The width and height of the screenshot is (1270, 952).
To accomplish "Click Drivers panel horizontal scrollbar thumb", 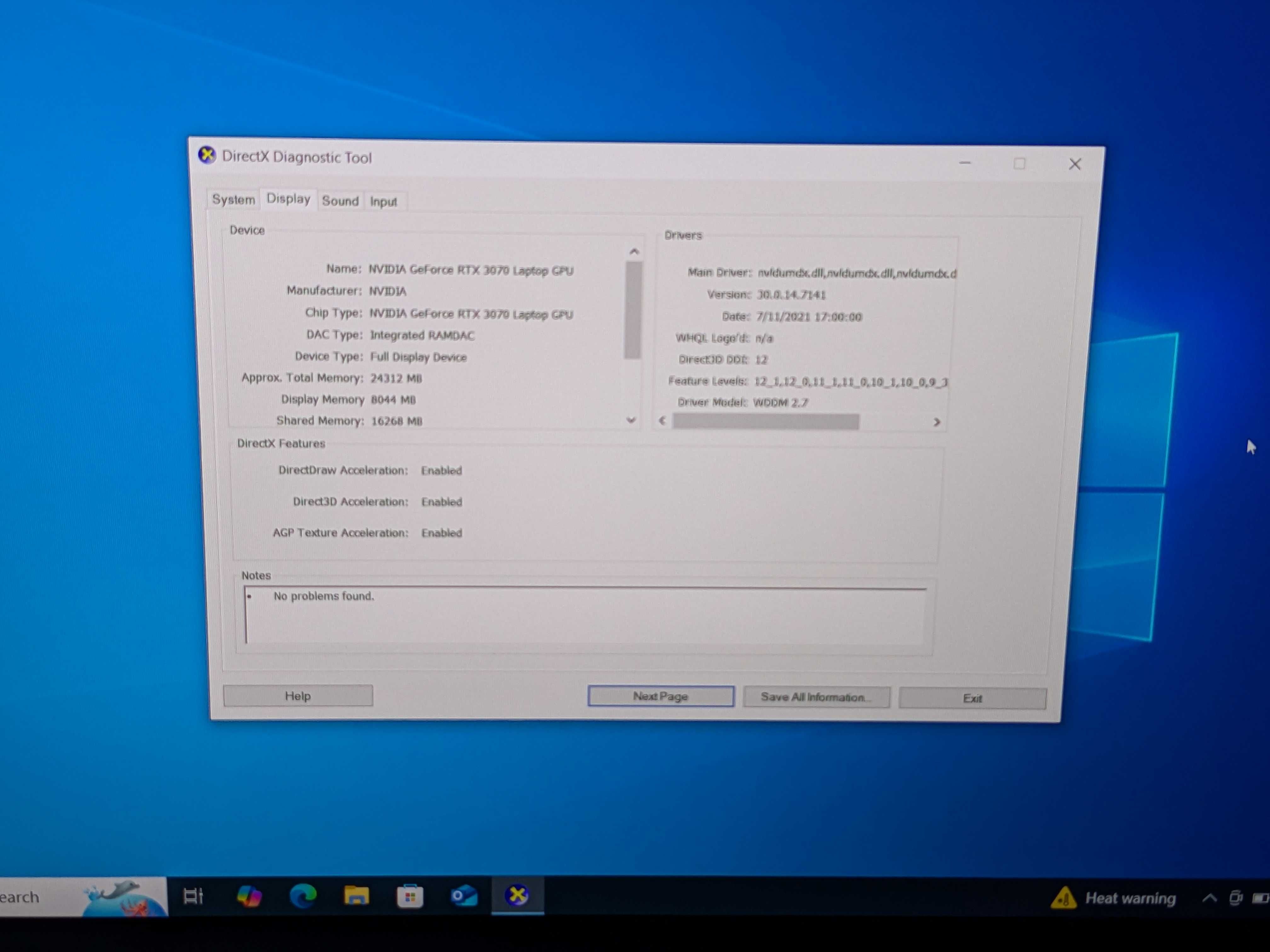I will 766,422.
